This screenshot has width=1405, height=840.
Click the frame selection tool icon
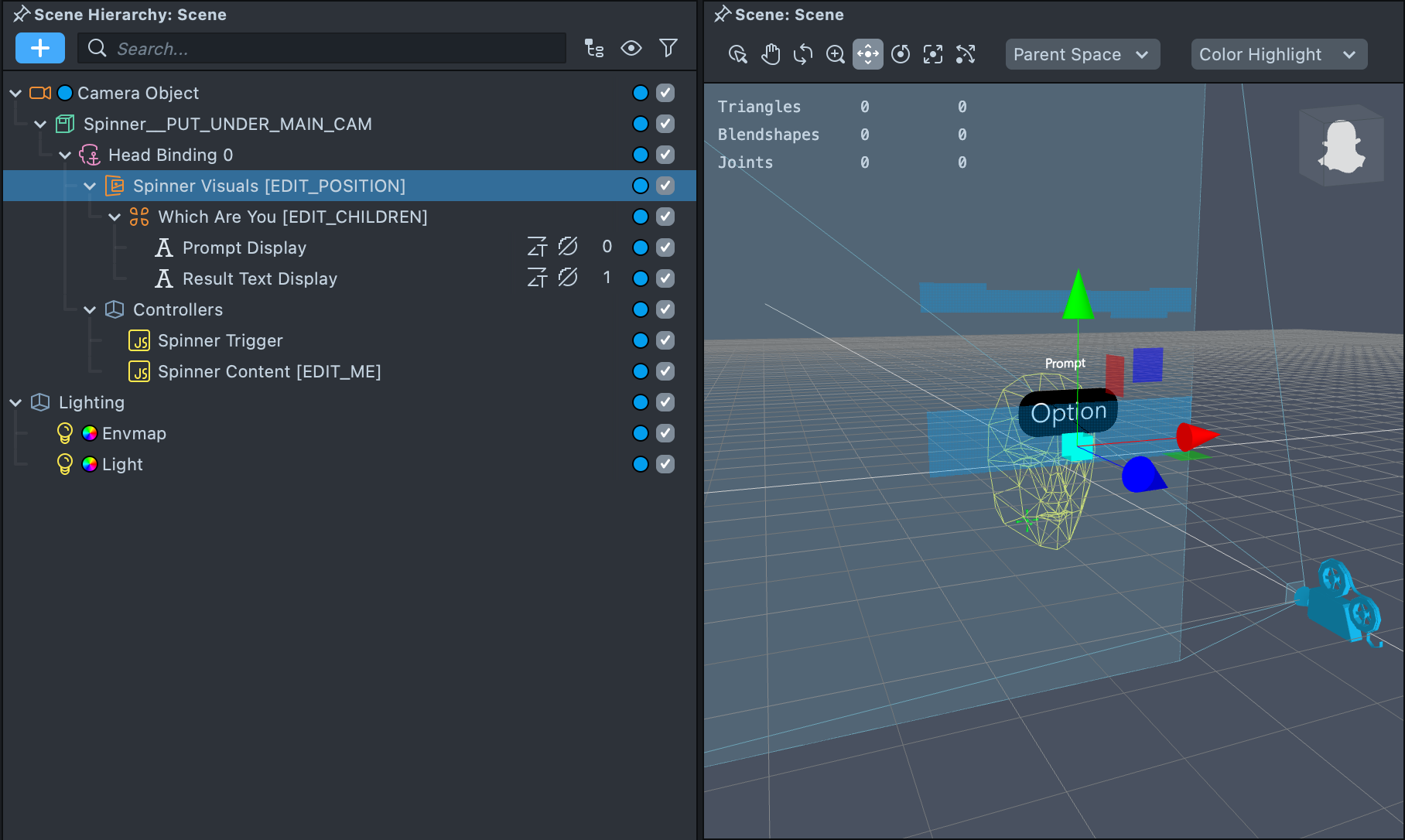point(933,54)
